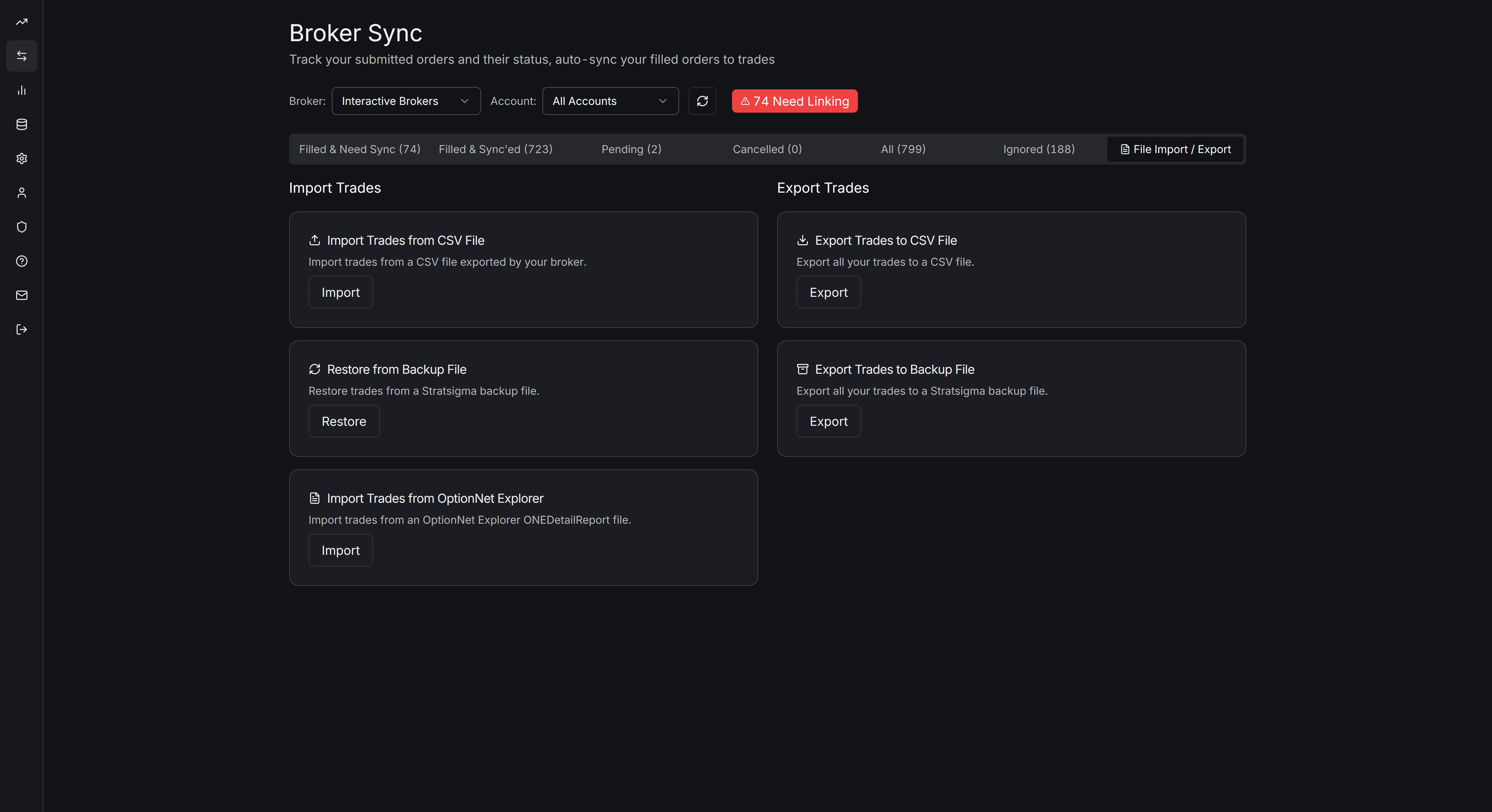
Task: Click text 'Export all your trades to a Stratsigma backup file.'
Action: coord(922,391)
